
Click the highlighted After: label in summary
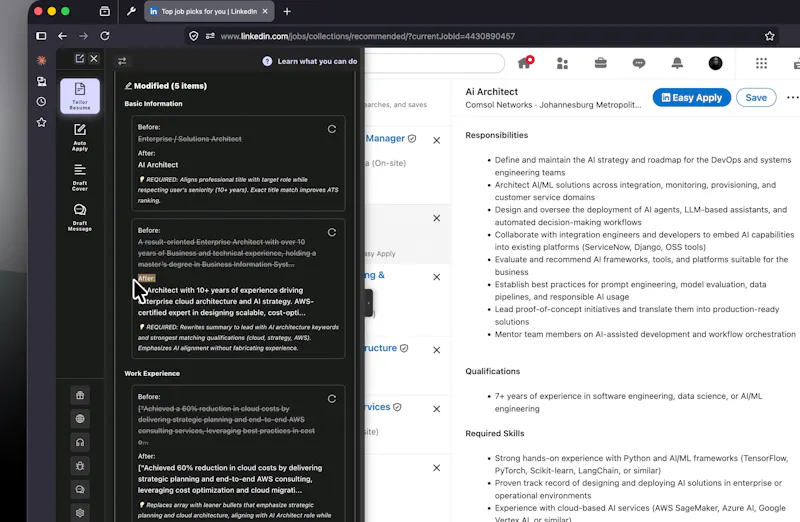point(146,278)
